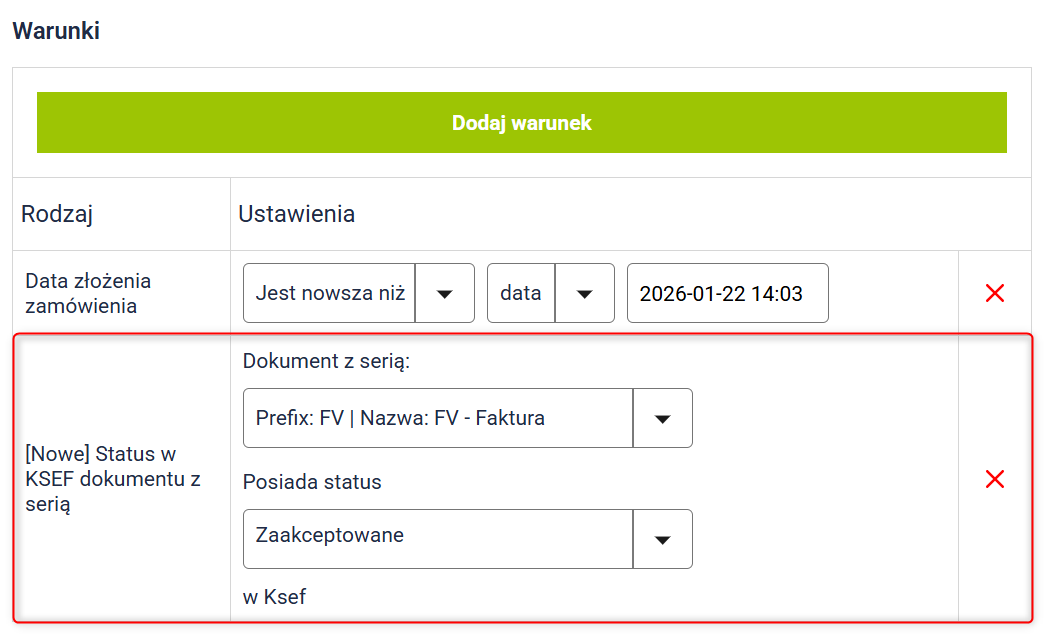Viewport: 1044px width, 634px height.
Task: Select the [Nowe] Status w KSEF label
Action: tap(112, 479)
